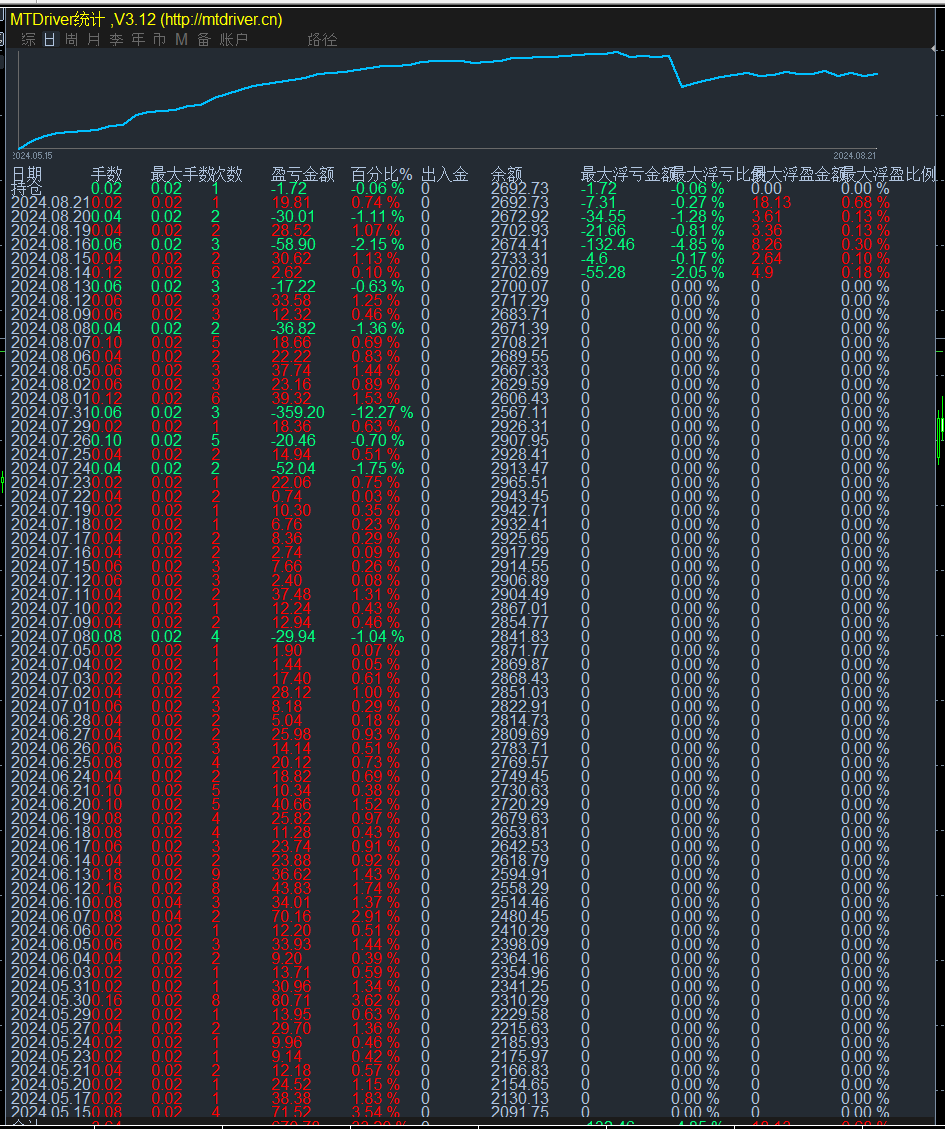
Task: Select the 日 daily statistics tab
Action: pos(50,40)
